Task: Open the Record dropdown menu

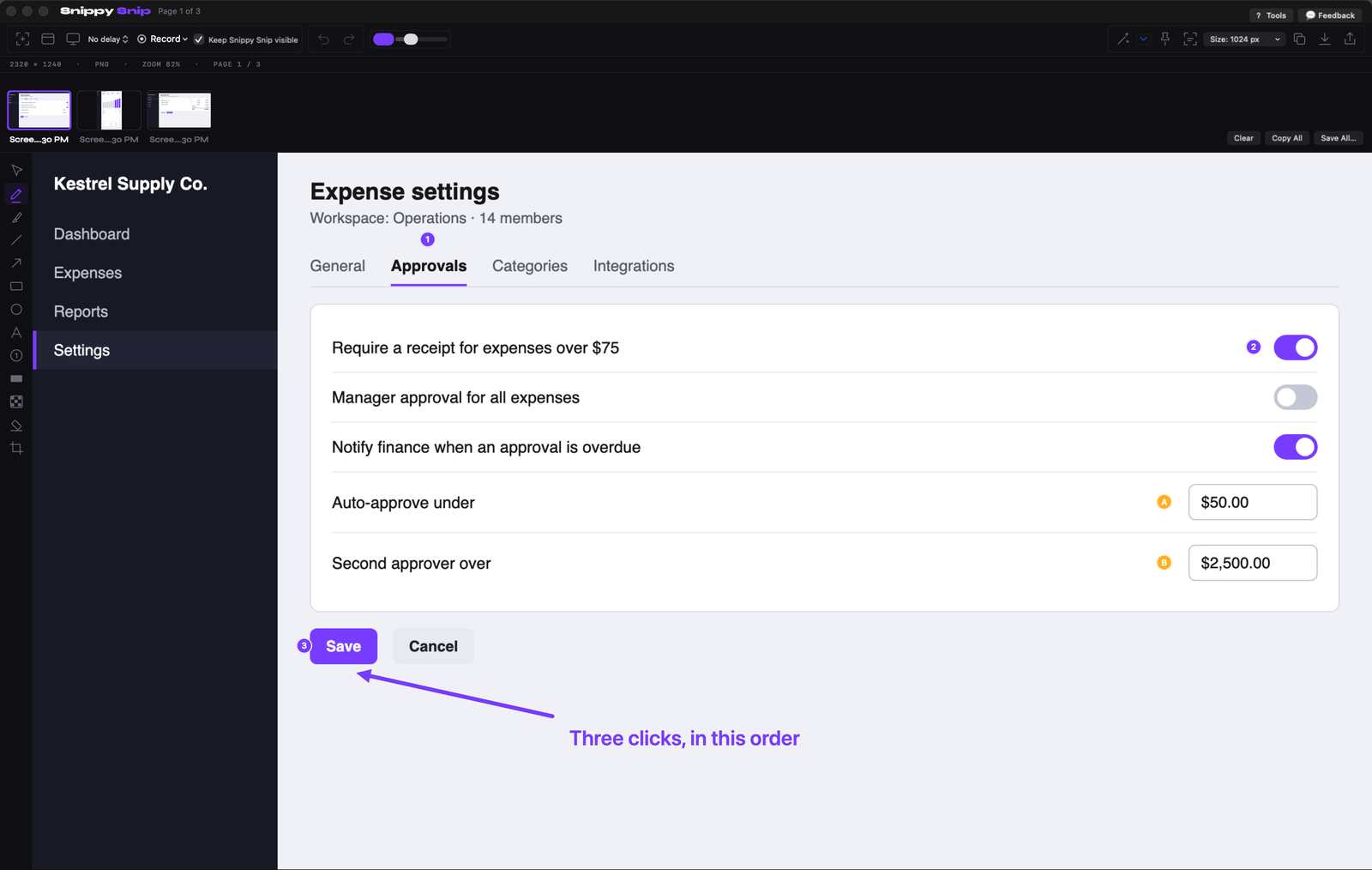Action: coord(163,39)
